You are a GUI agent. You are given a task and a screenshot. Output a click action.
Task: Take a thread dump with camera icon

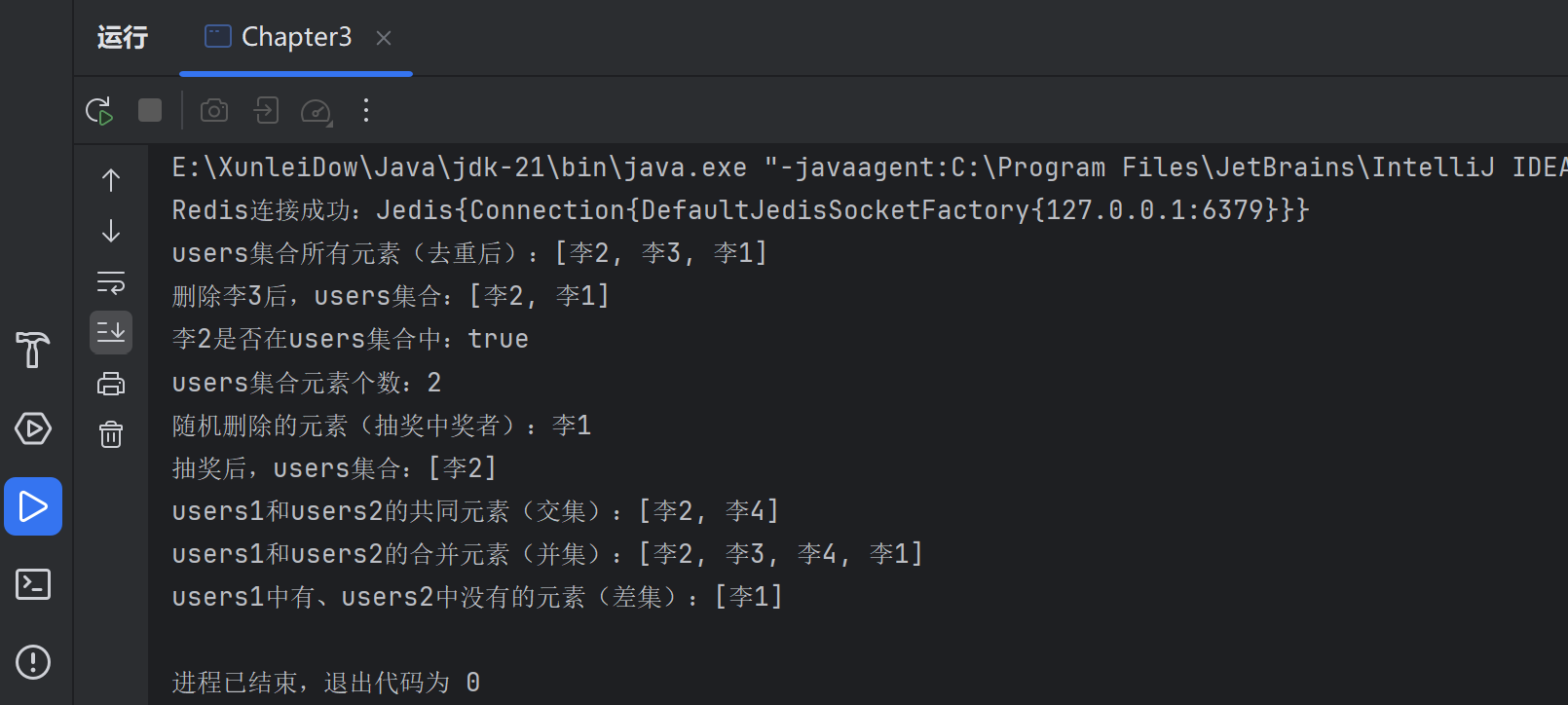pos(214,110)
